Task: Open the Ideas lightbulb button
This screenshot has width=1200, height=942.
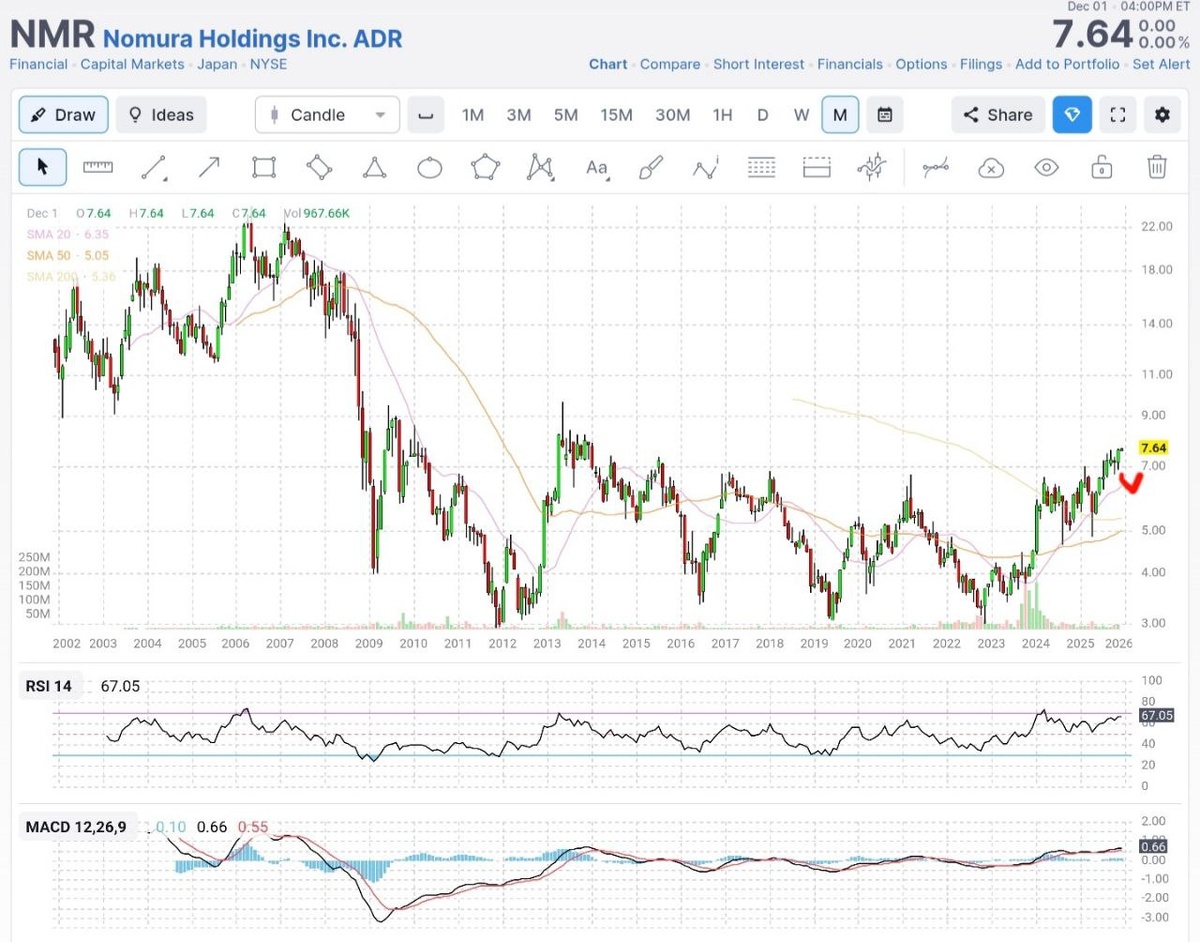Action: coord(161,115)
